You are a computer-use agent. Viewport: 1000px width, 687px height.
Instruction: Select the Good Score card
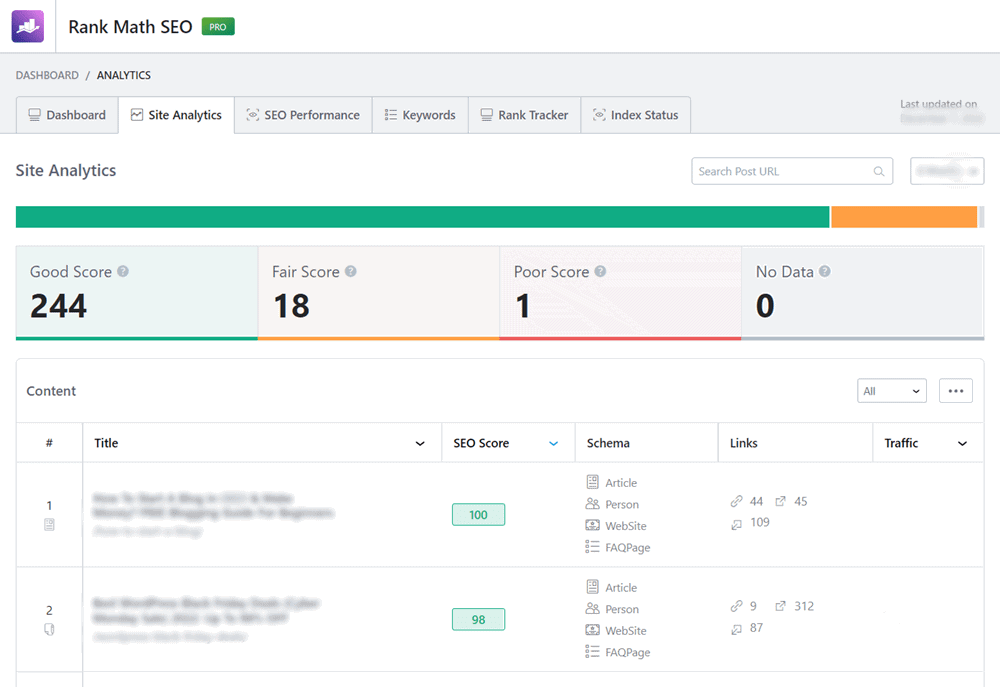[136, 293]
